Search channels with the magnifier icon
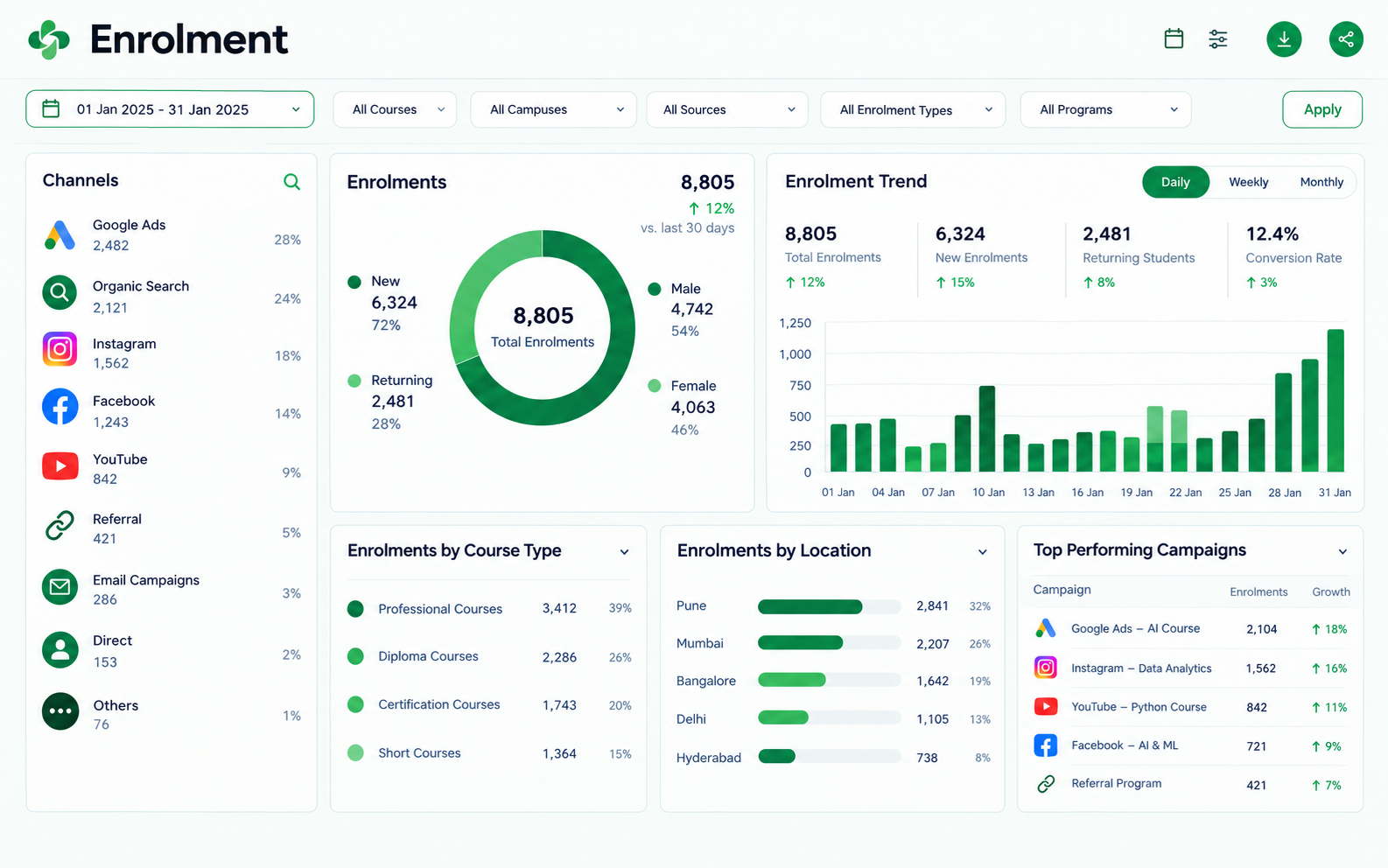 [292, 181]
